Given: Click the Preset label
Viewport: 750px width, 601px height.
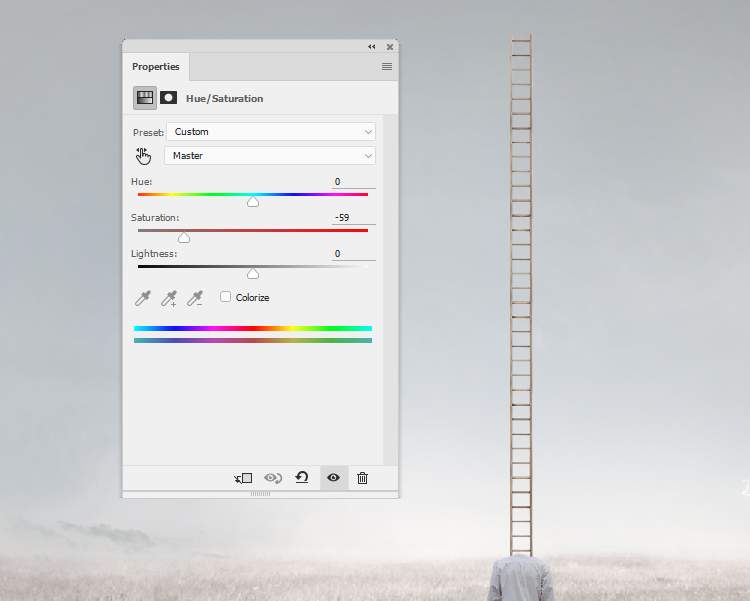Looking at the screenshot, I should point(148,132).
